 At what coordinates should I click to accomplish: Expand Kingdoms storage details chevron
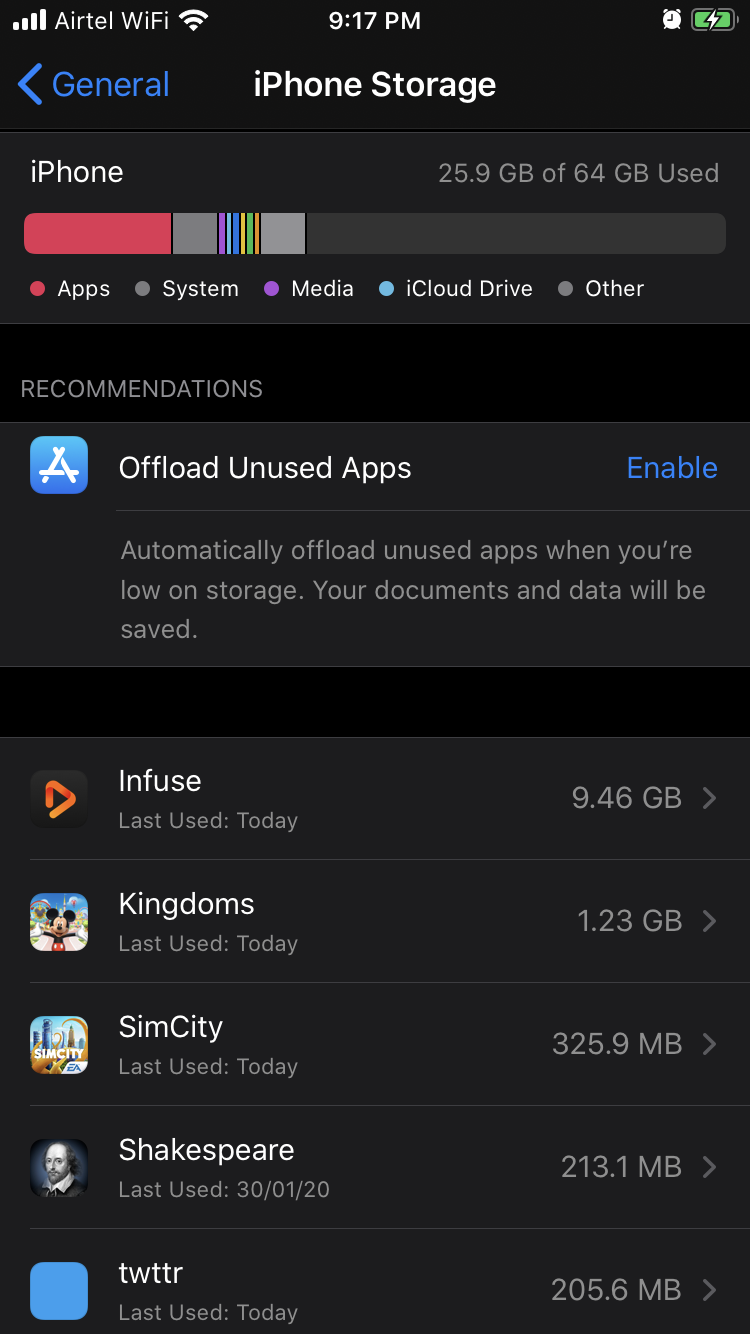point(710,921)
